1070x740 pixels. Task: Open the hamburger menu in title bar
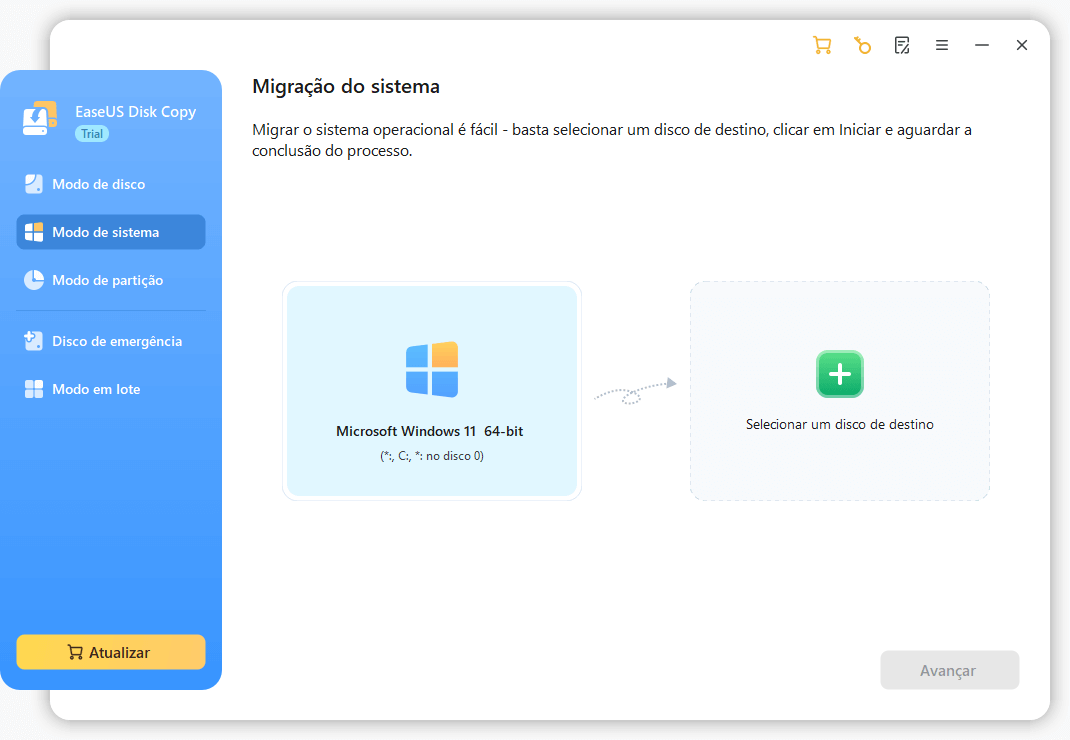[942, 45]
